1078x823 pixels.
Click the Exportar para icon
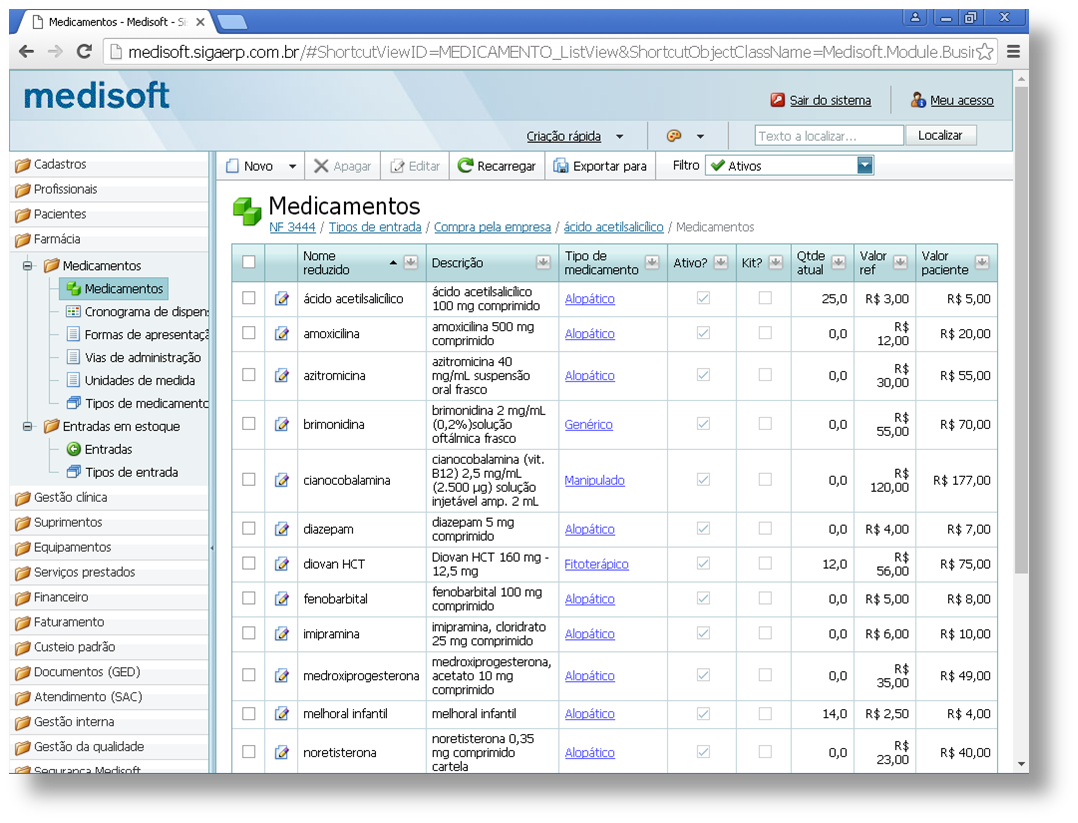561,166
